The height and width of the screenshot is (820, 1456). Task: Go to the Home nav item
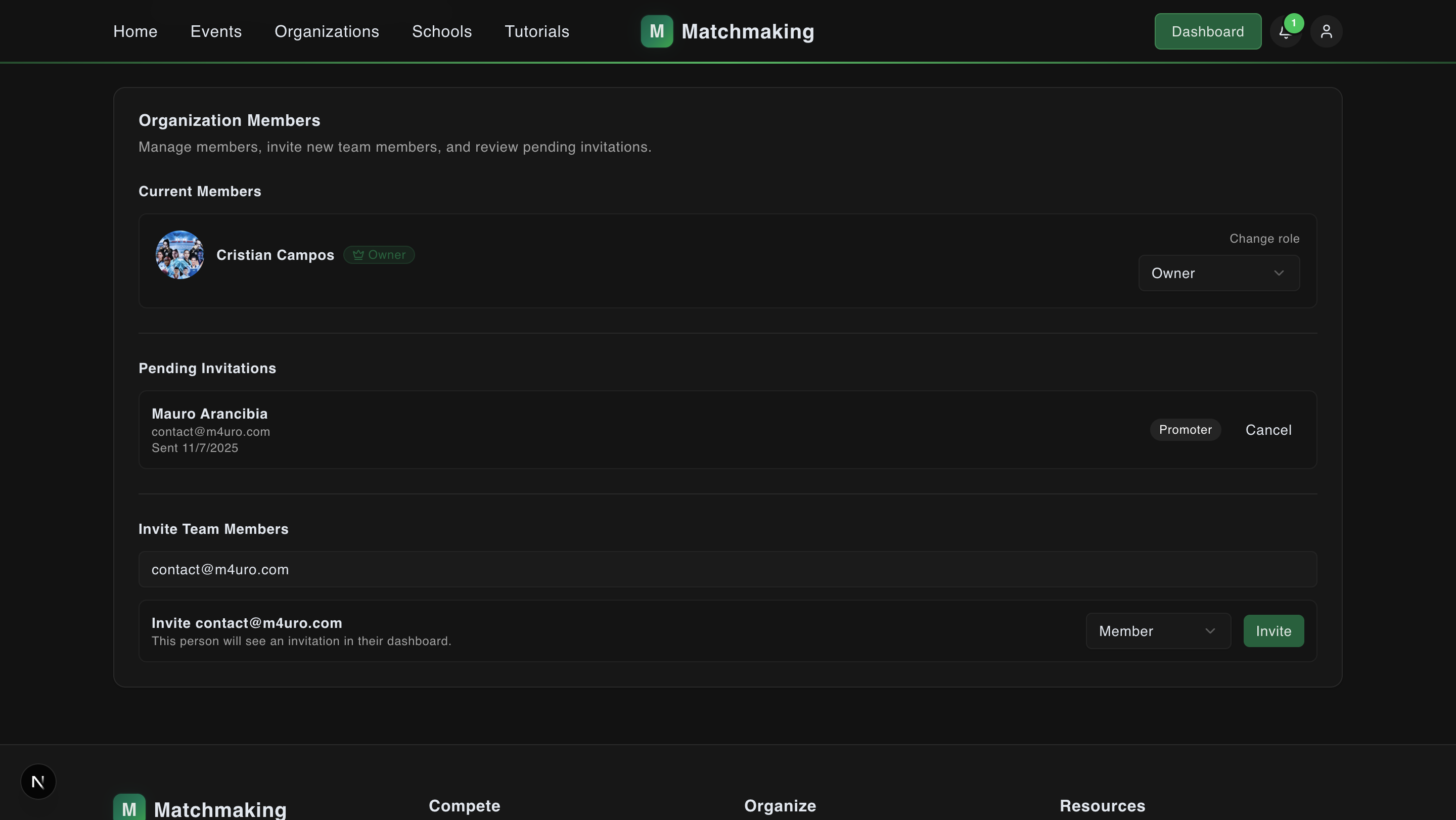pyautogui.click(x=135, y=32)
